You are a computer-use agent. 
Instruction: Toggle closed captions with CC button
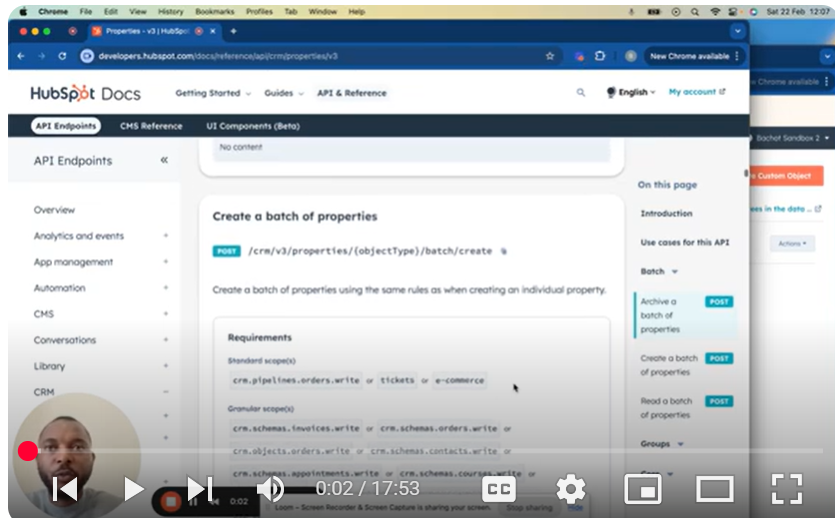tap(499, 489)
